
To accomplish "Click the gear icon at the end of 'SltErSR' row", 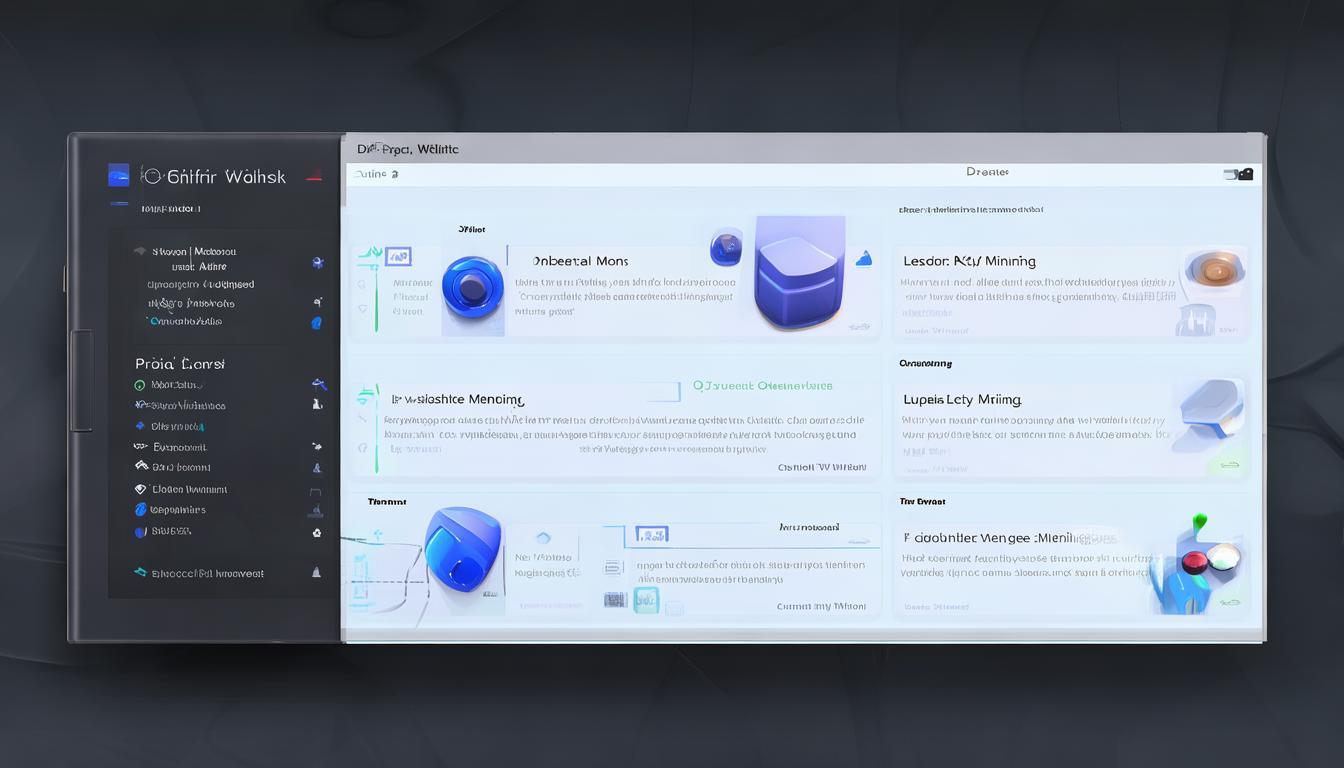I will click(317, 533).
